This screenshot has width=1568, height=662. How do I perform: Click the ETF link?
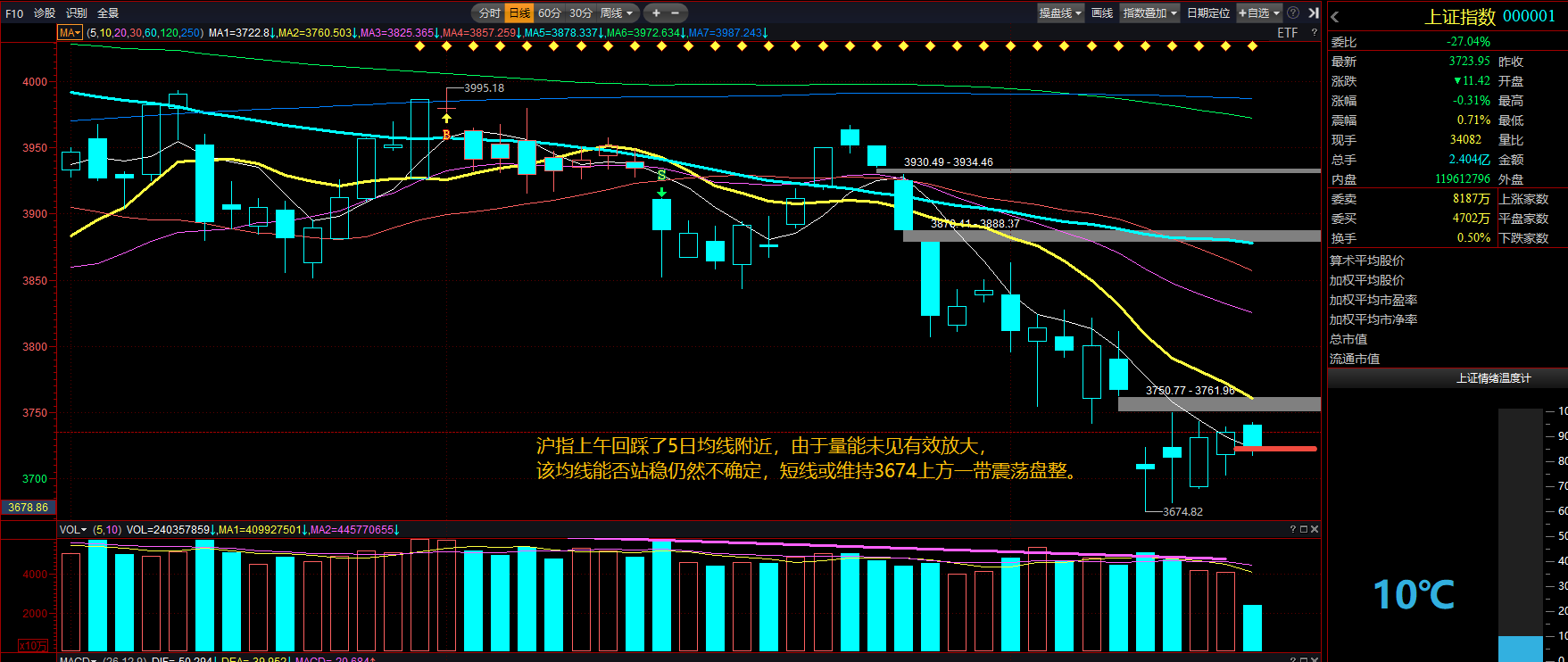[x=1287, y=32]
